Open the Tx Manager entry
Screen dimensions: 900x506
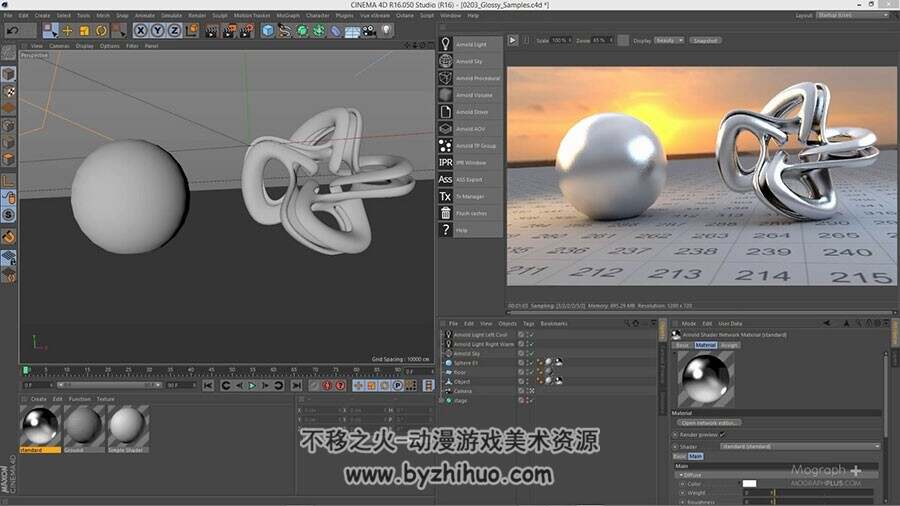[470, 196]
